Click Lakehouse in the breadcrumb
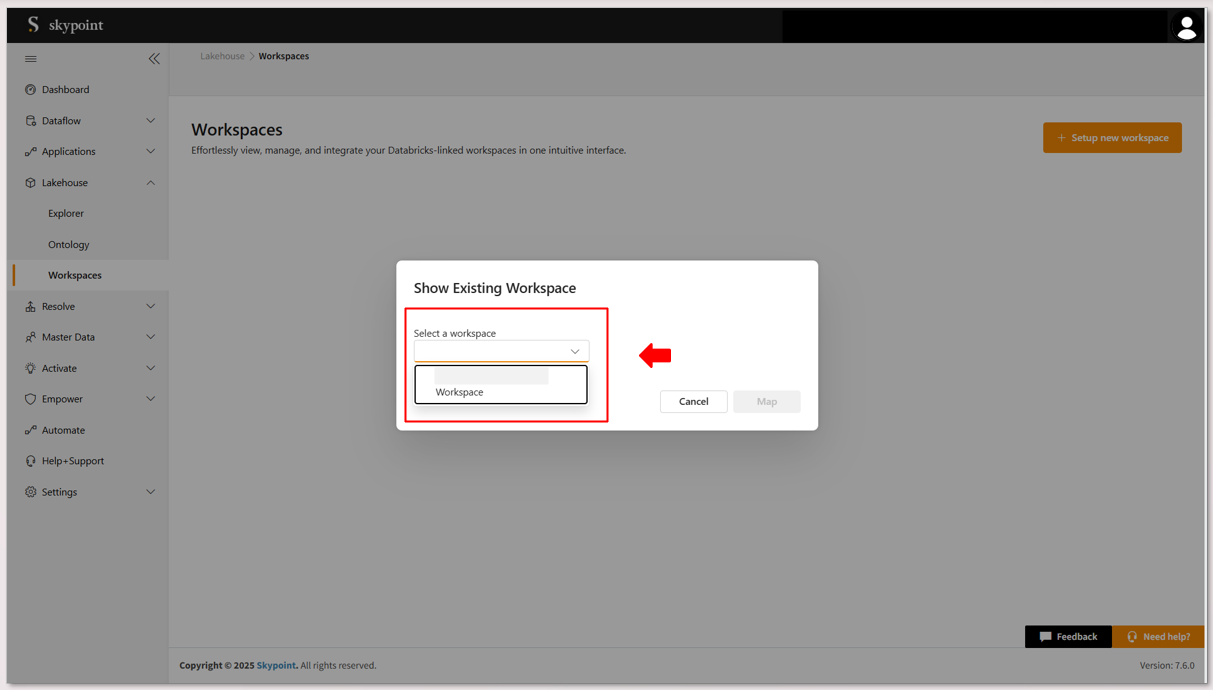 pyautogui.click(x=222, y=56)
